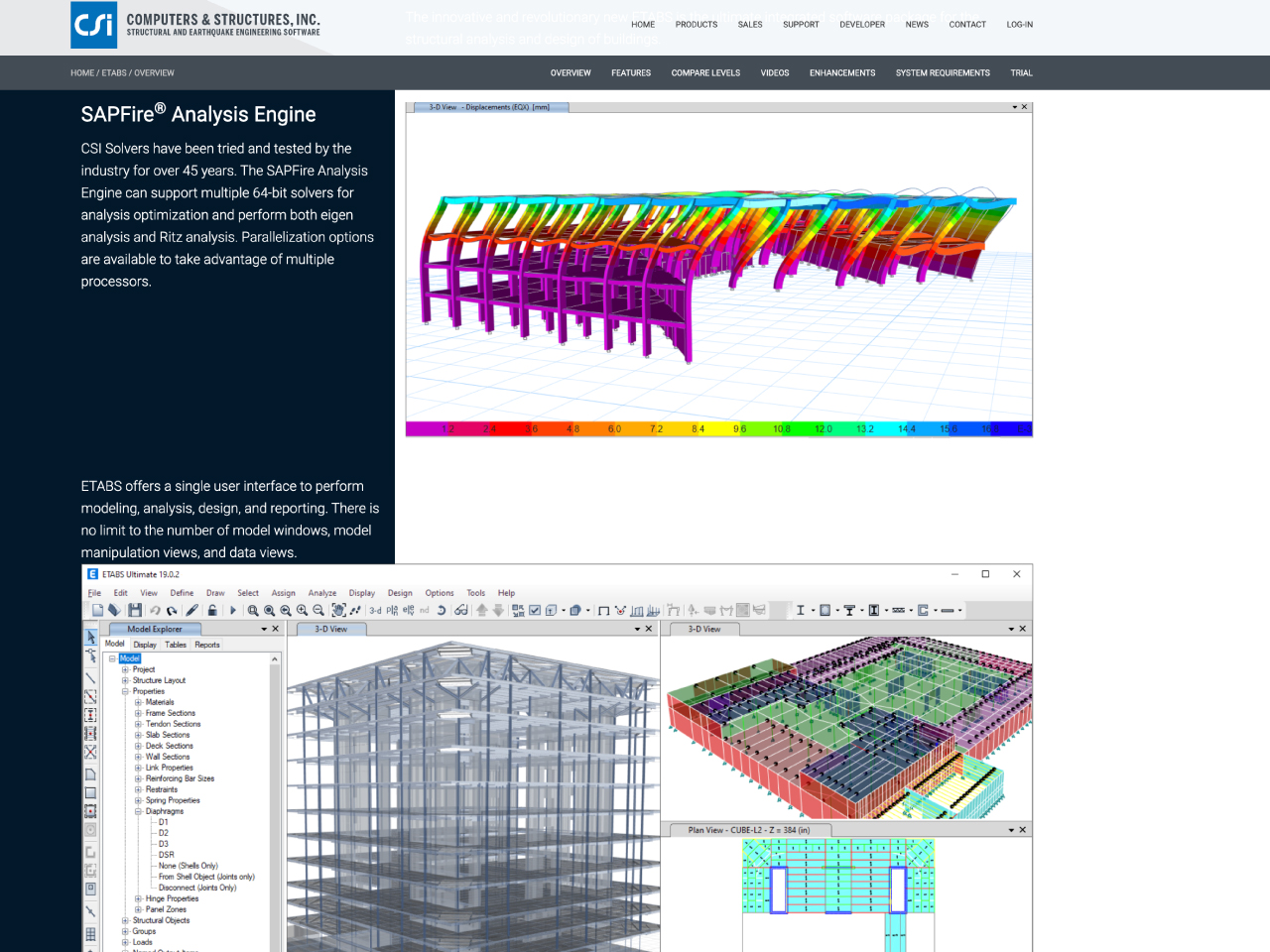Click the Redo arrow in ETABS toolbar
1270x952 pixels.
(171, 610)
